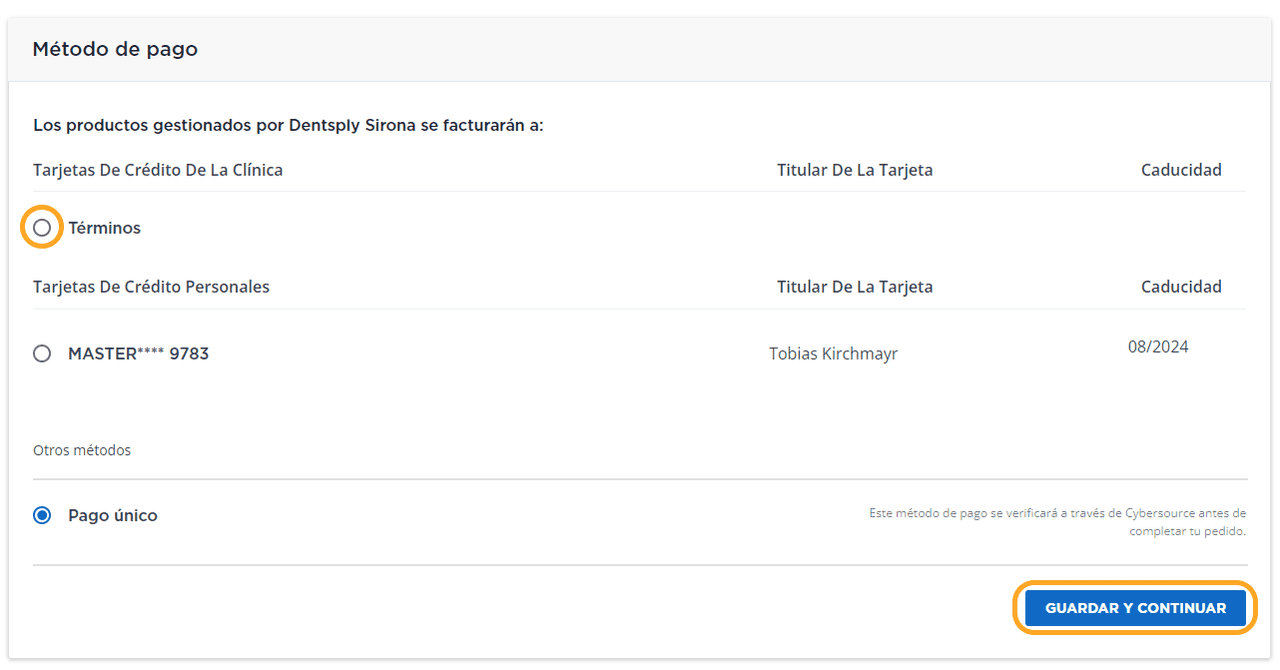
Task: Click the 'completar tu pedido' note line
Action: pos(1187,531)
